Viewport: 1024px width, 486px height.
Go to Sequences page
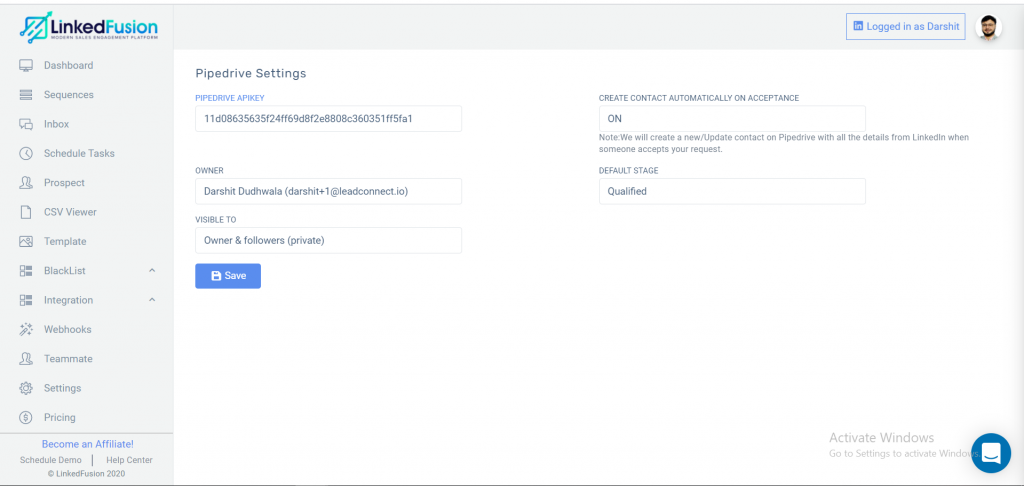point(69,95)
